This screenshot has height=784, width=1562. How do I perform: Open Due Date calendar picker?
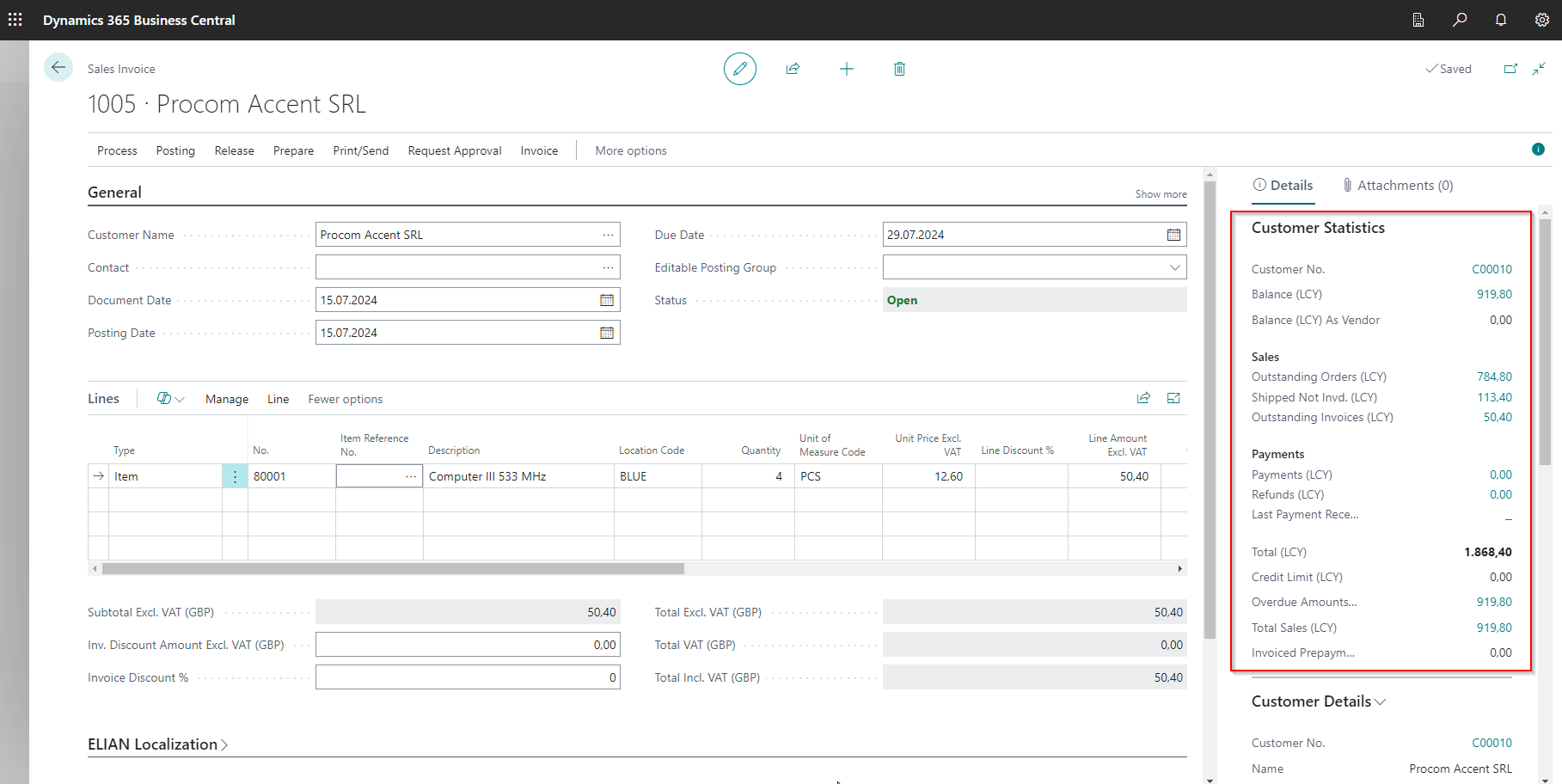click(x=1173, y=235)
